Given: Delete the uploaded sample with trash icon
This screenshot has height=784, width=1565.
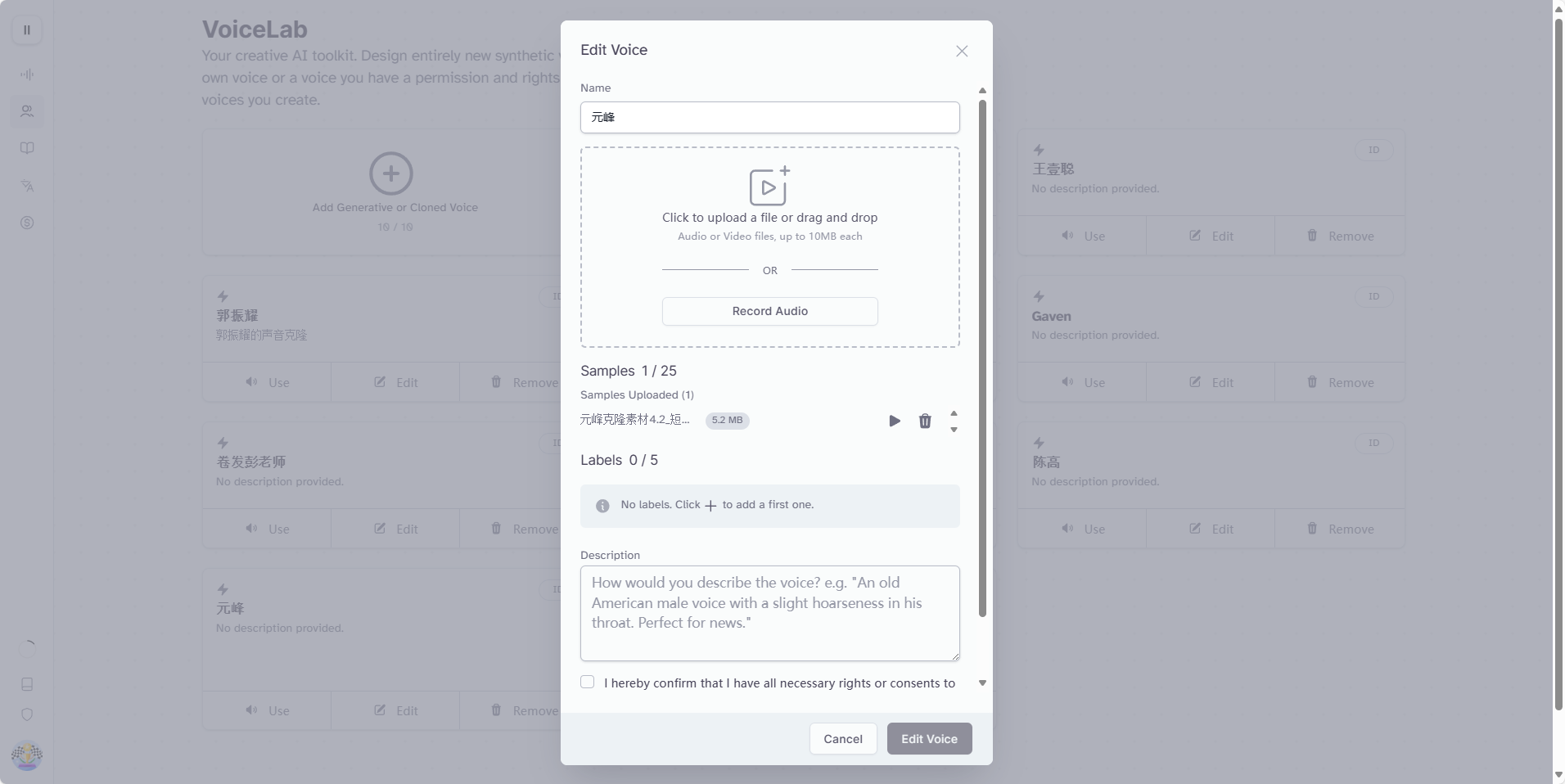Looking at the screenshot, I should 925,421.
